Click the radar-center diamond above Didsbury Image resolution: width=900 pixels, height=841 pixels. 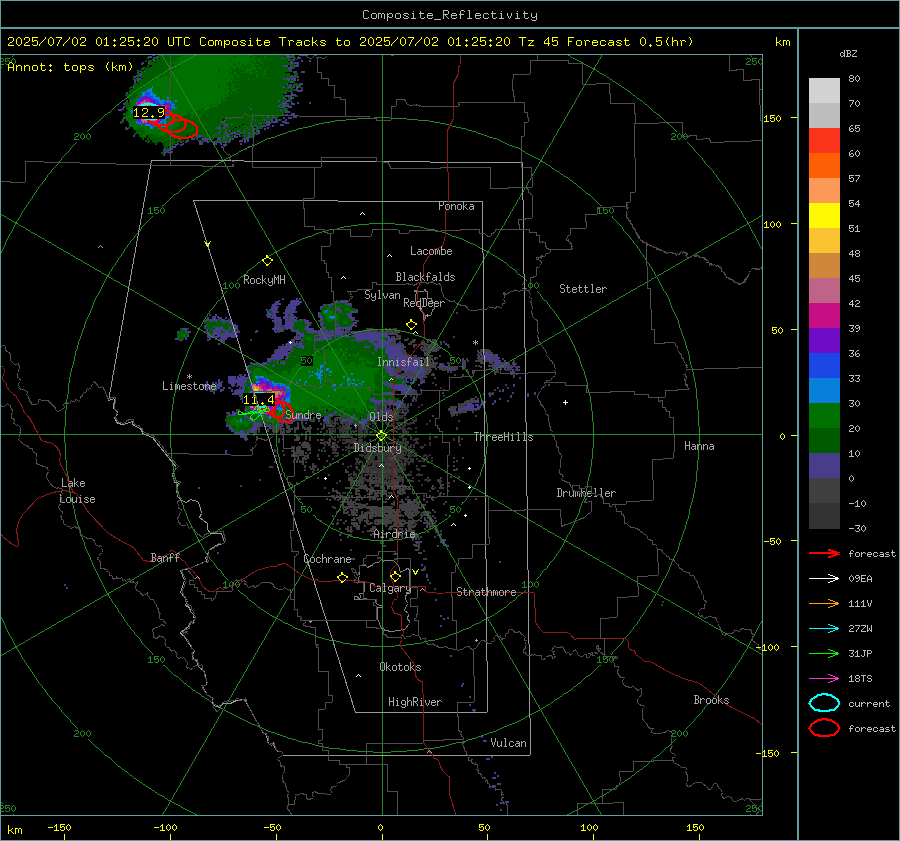coord(381,436)
